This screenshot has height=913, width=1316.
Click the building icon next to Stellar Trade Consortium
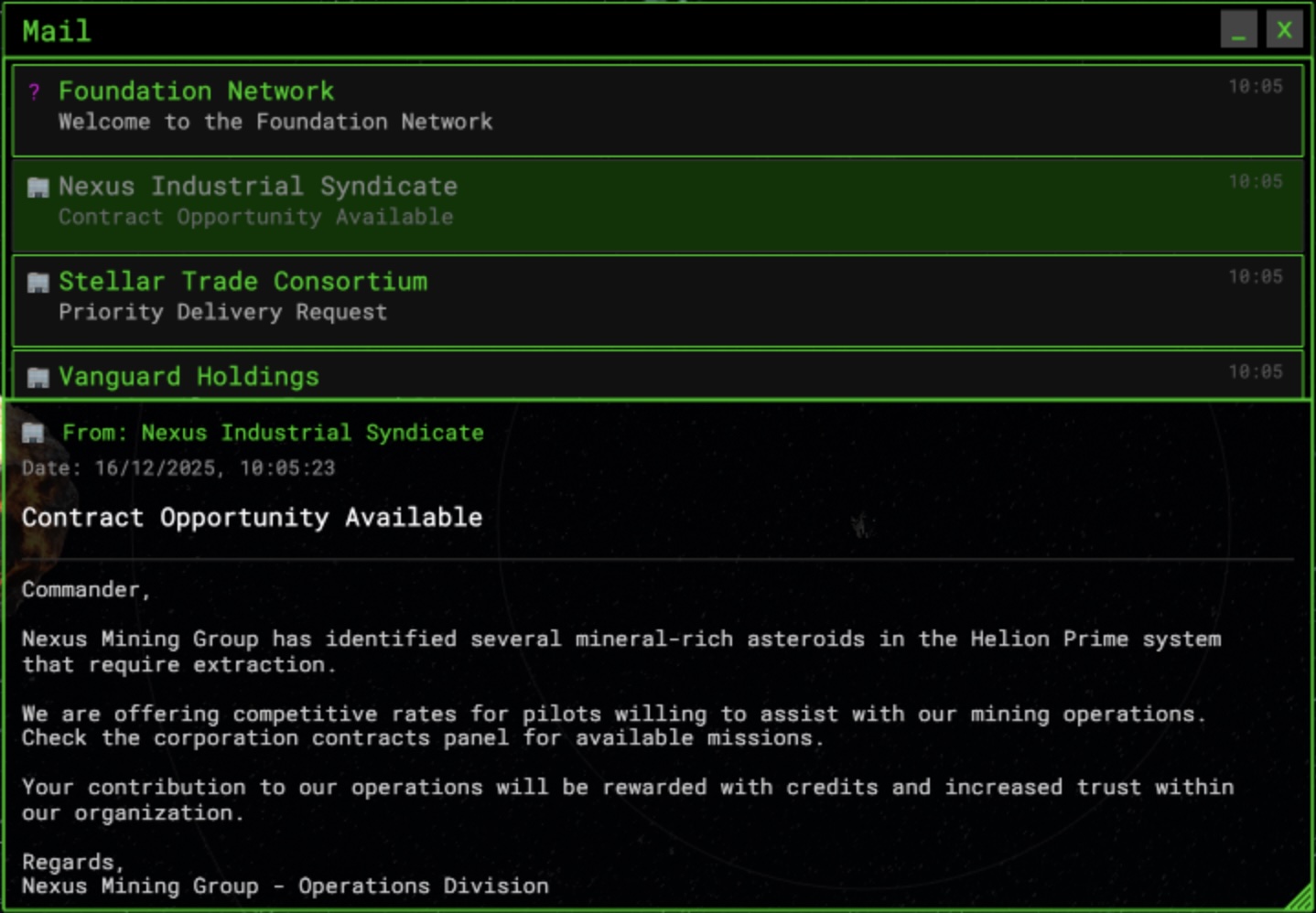pyautogui.click(x=38, y=283)
